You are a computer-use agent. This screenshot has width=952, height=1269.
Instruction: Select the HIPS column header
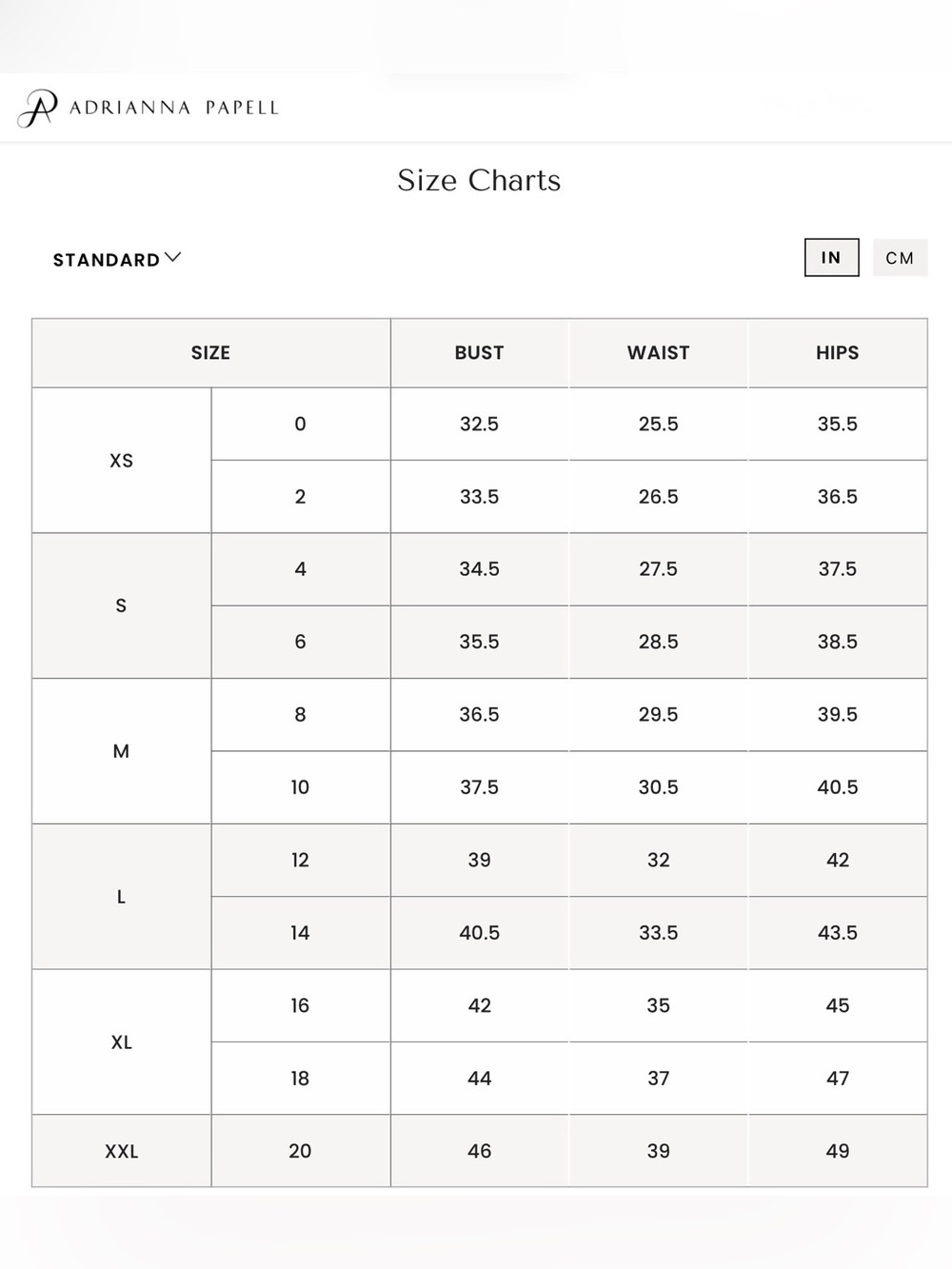838,353
